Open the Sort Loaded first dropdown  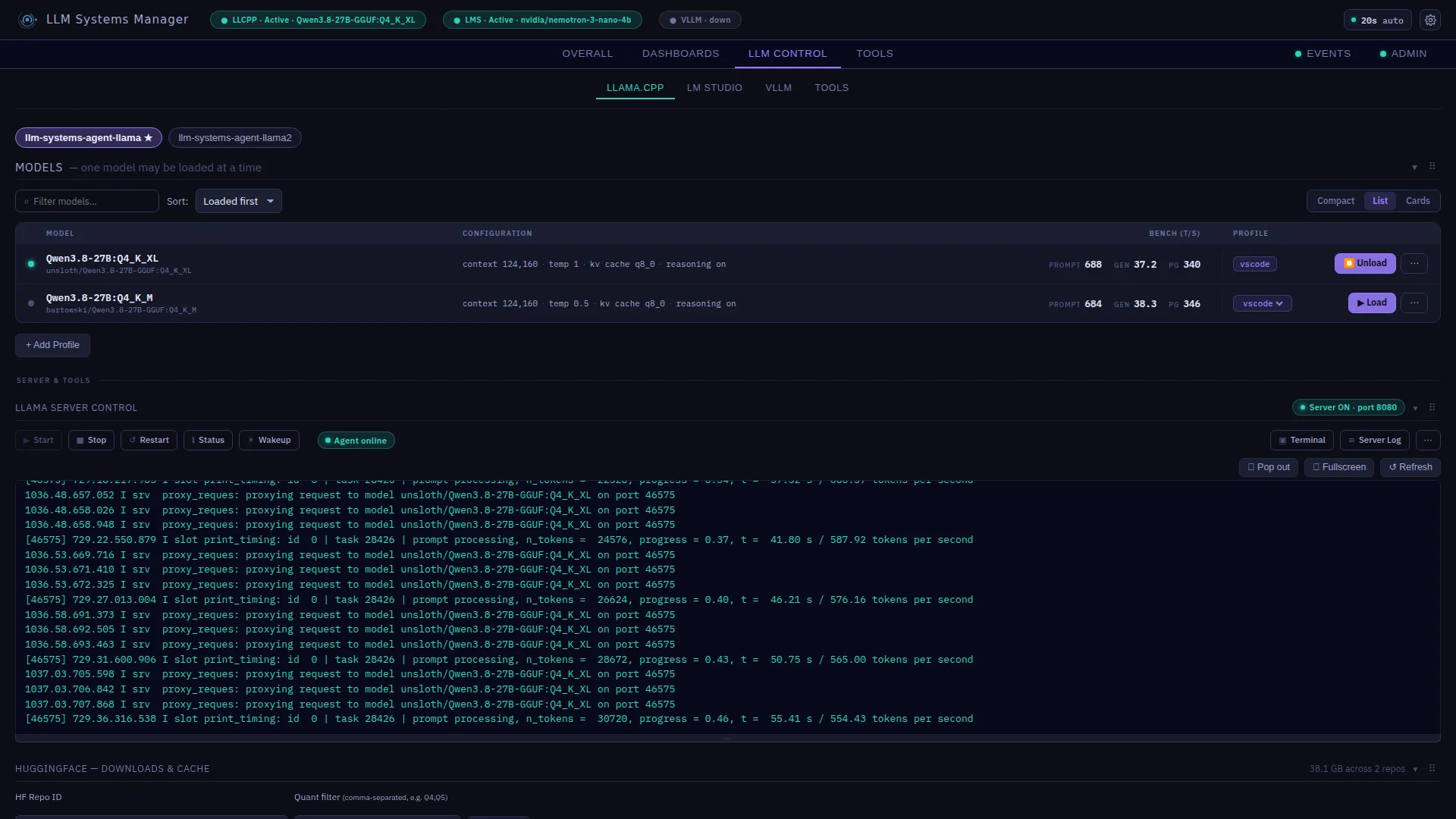pyautogui.click(x=238, y=201)
